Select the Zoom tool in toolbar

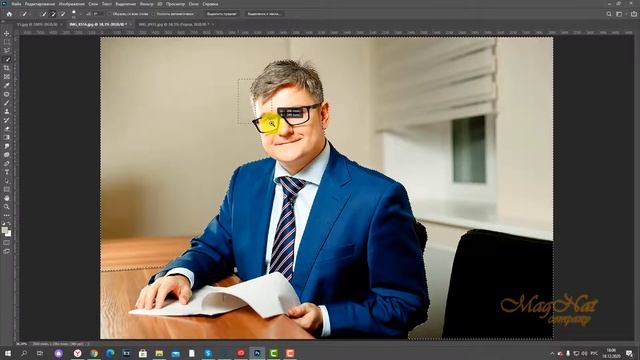7,207
